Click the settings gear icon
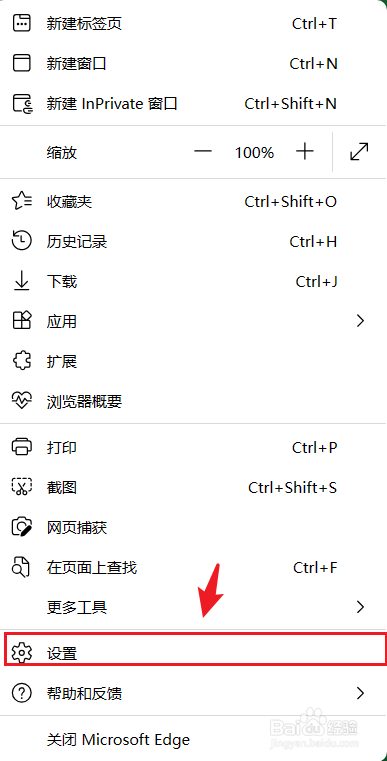 click(21, 653)
